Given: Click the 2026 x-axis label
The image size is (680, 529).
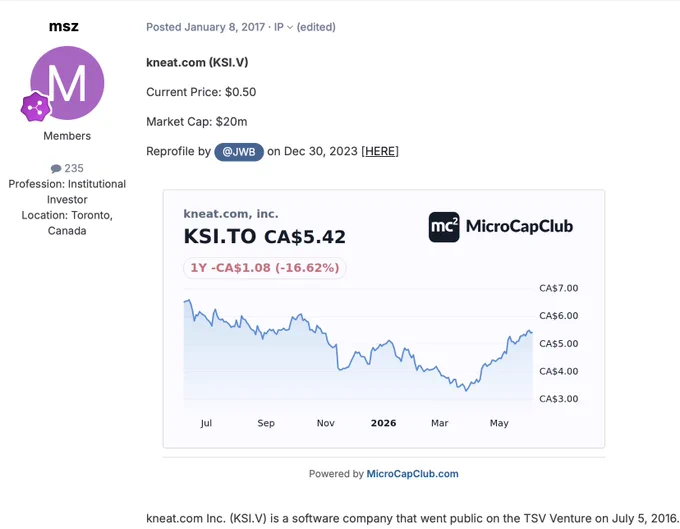Looking at the screenshot, I should (x=383, y=423).
